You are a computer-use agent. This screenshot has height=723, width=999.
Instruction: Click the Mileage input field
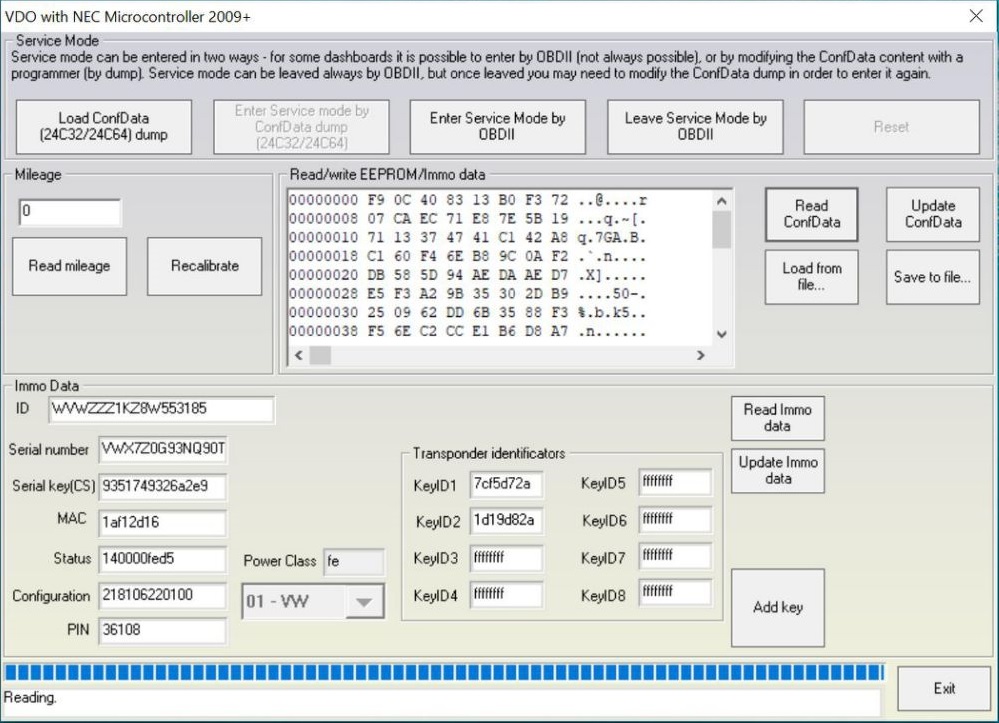click(69, 212)
